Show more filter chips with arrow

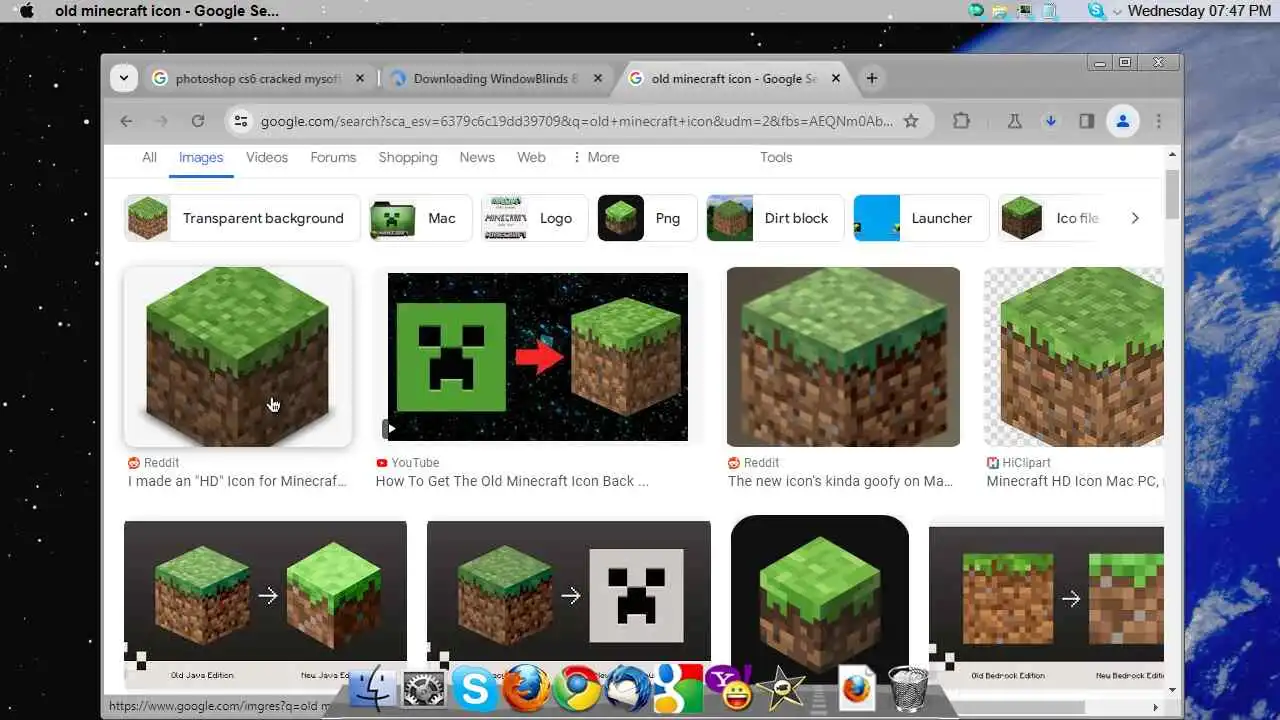(x=1135, y=218)
